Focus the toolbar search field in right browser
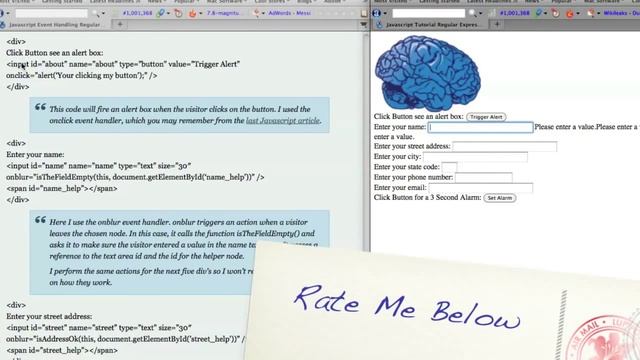Image resolution: width=640 pixels, height=360 pixels. 429,13
